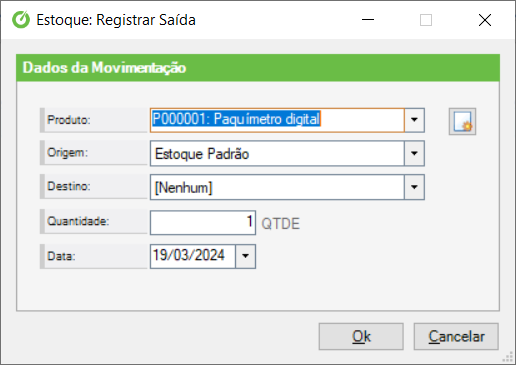Open the Produto dropdown arrow
This screenshot has height=365, width=516.
pos(414,120)
